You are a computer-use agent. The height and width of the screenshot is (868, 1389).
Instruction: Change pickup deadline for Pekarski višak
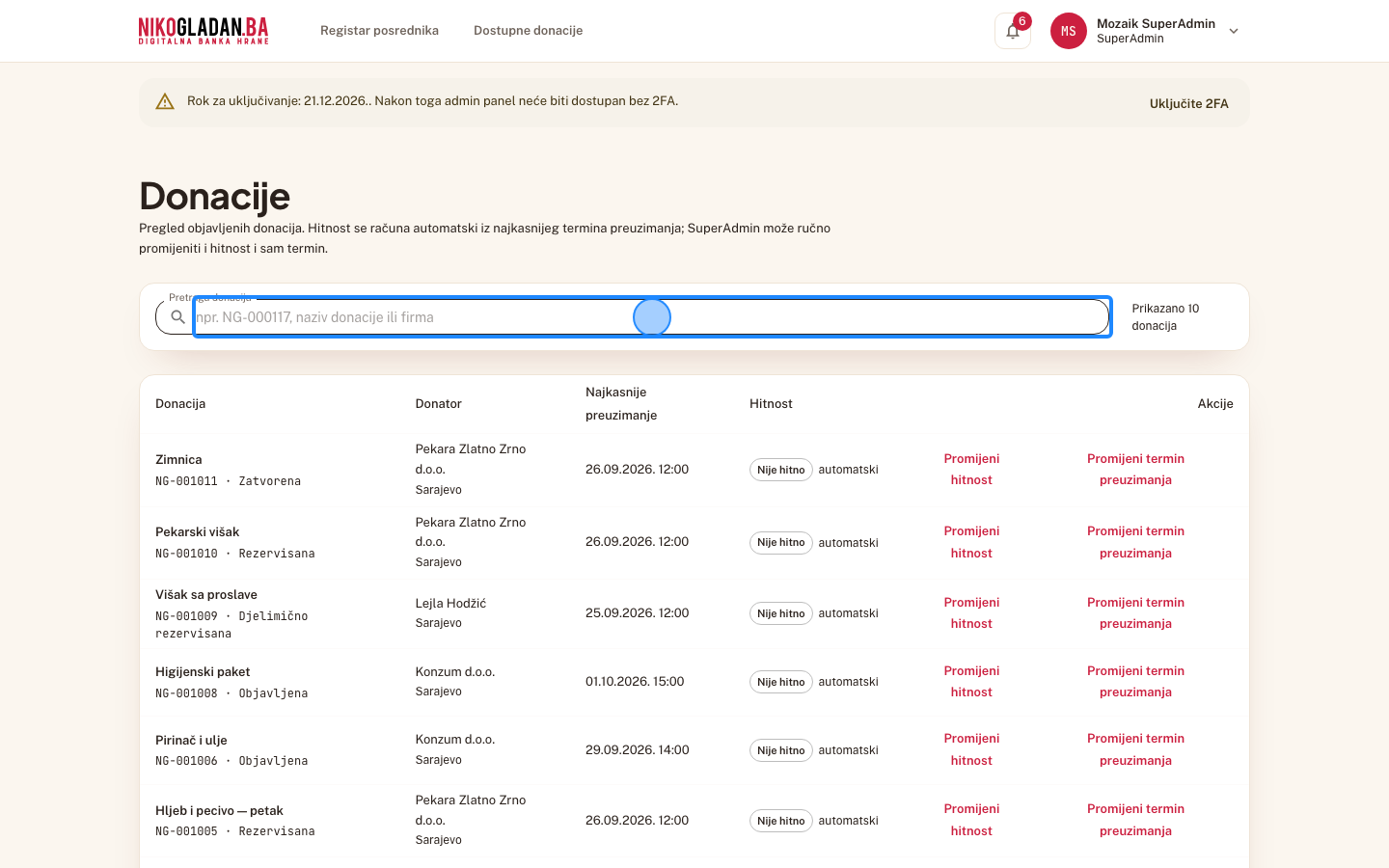tap(1135, 542)
